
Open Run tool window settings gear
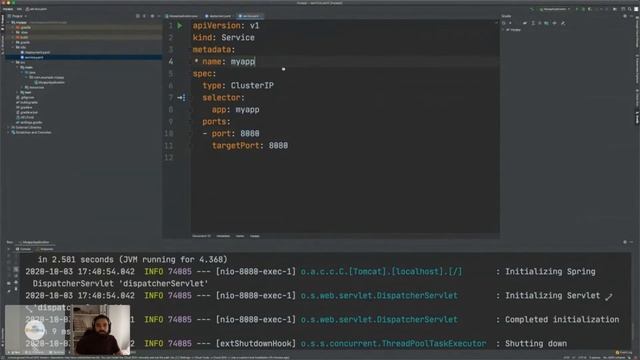click(x=625, y=242)
